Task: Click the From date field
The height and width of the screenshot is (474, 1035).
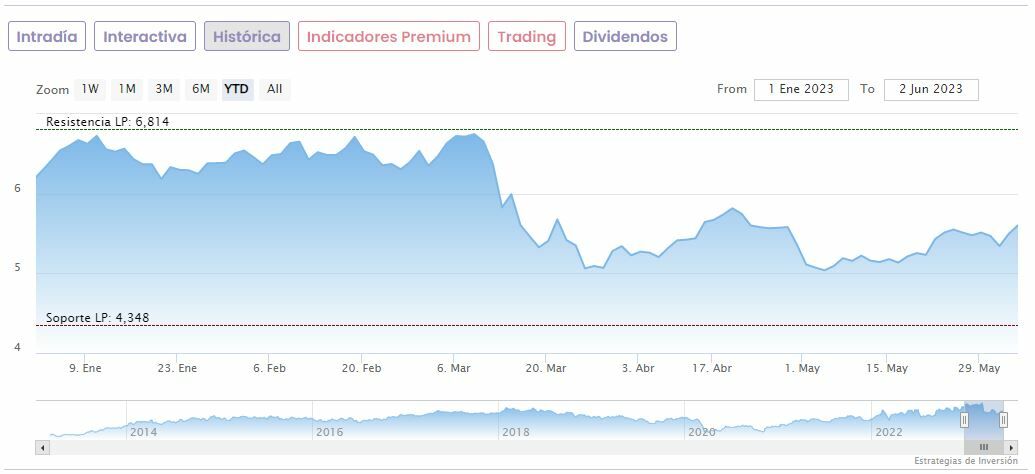Action: click(801, 89)
